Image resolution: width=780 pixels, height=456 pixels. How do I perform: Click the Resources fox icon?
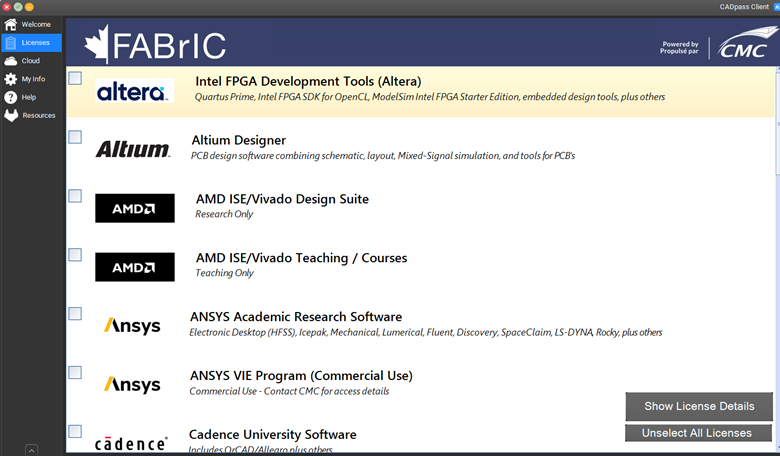pyautogui.click(x=10, y=115)
